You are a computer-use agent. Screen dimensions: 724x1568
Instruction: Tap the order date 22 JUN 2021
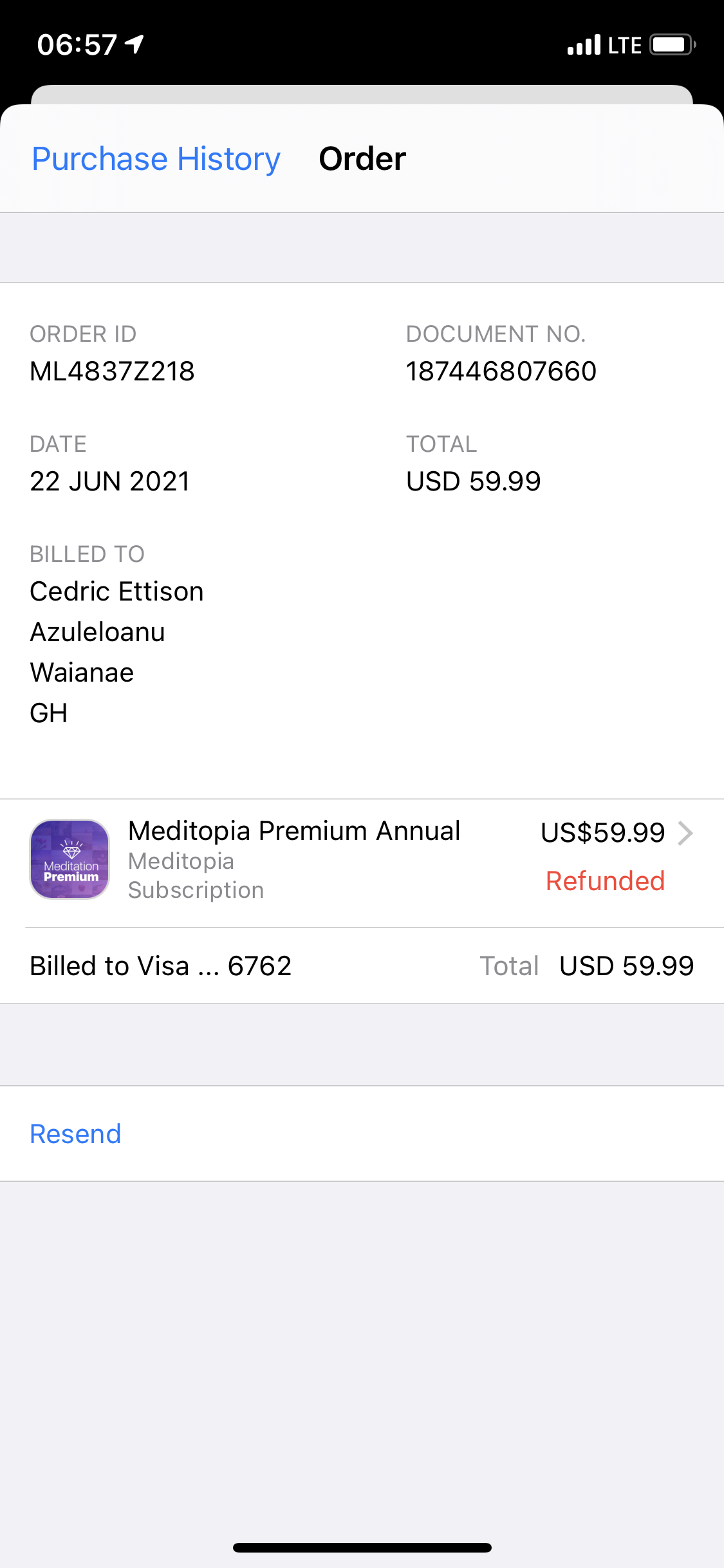click(110, 481)
